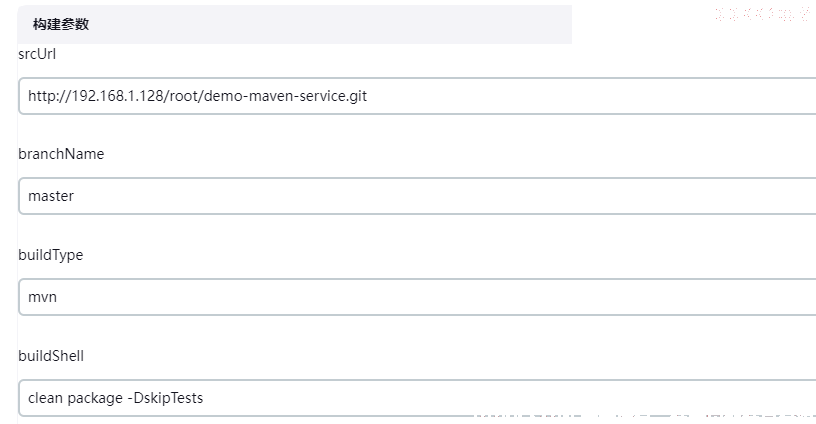Click the '-DskipTests' flag in buildShell
816x424 pixels.
coord(165,398)
